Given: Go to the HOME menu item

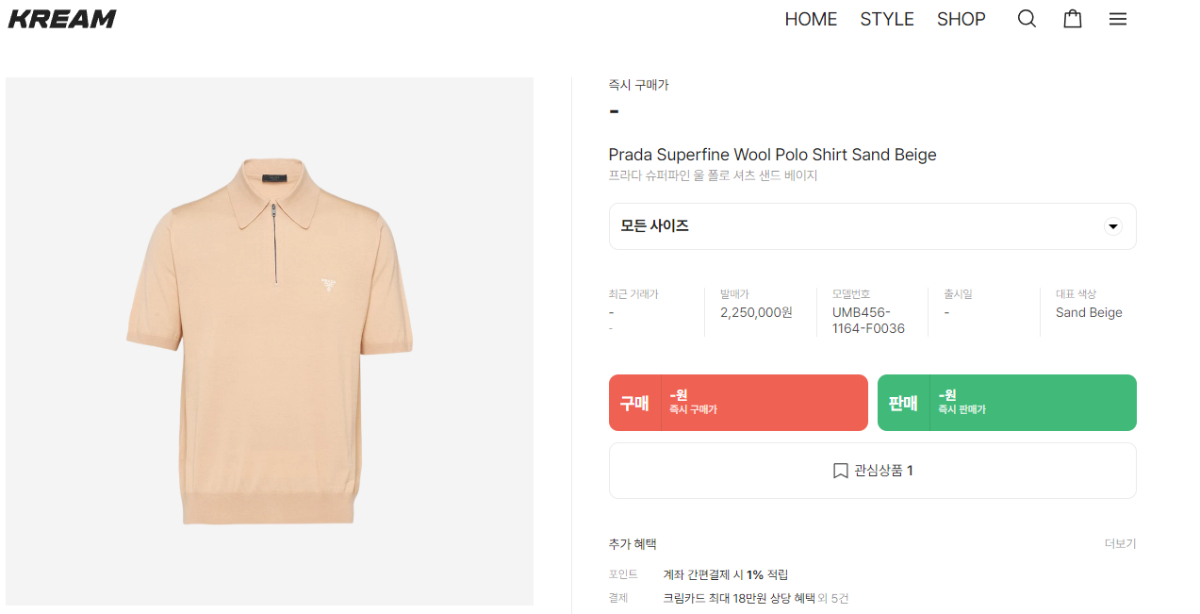Looking at the screenshot, I should (810, 19).
